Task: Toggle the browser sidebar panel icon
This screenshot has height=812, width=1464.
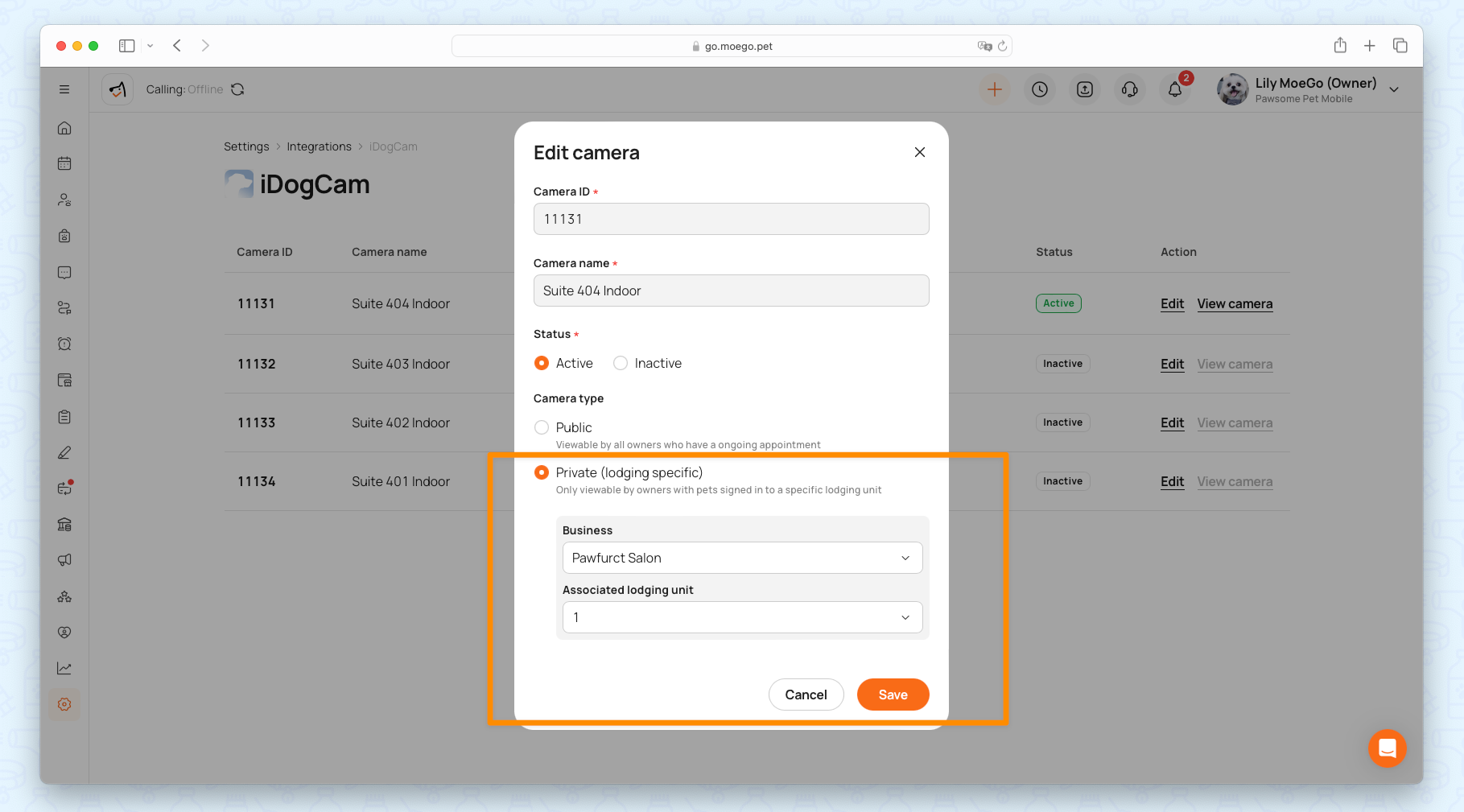Action: coord(126,46)
